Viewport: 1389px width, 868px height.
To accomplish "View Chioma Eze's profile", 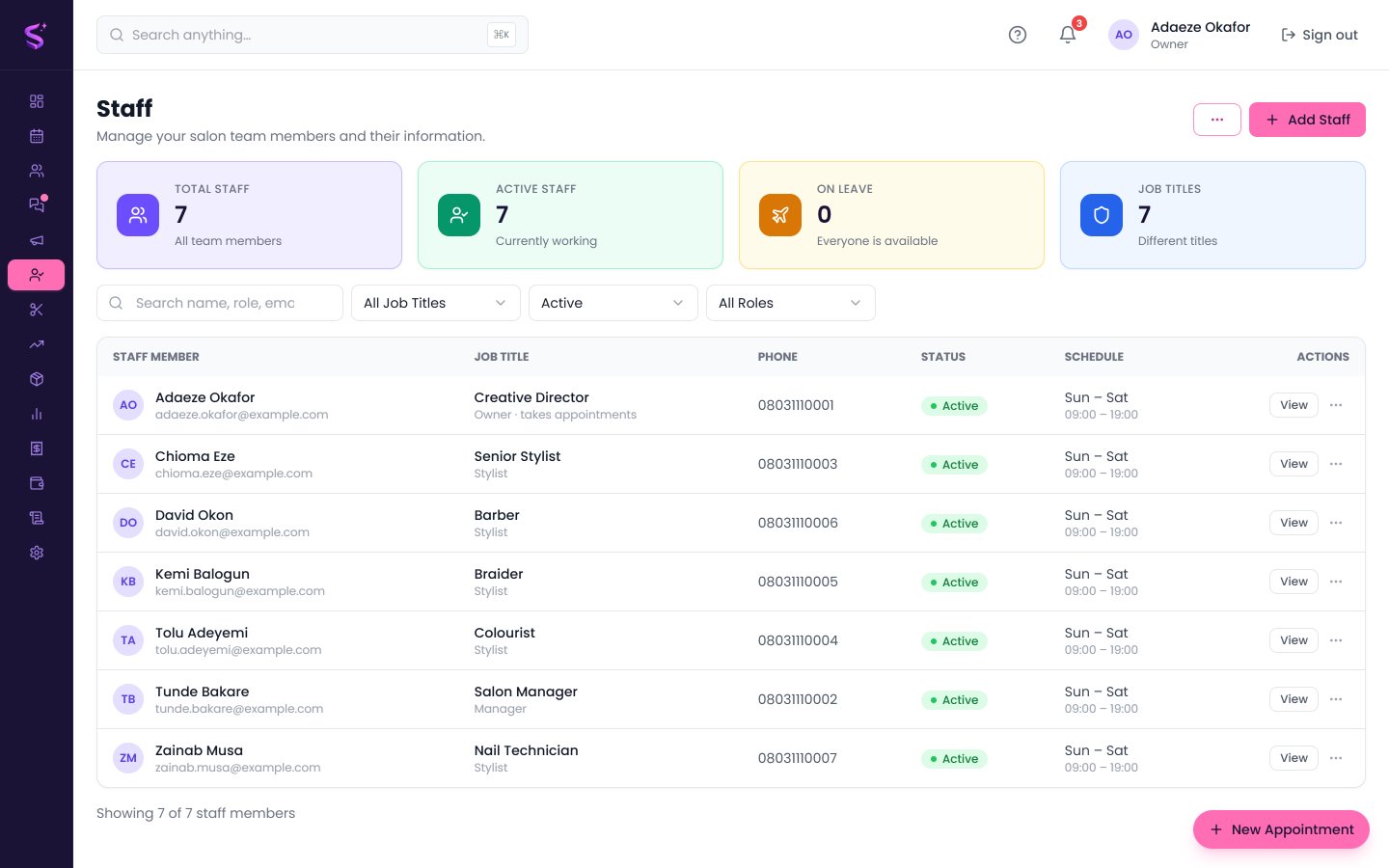I will [x=1294, y=464].
